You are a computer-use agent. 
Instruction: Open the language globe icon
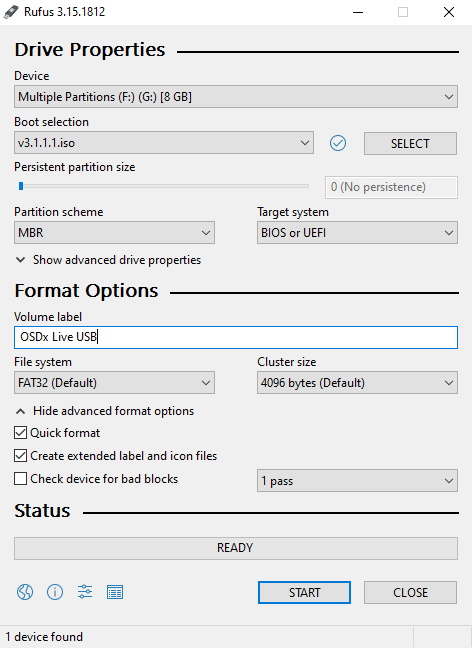(25, 592)
